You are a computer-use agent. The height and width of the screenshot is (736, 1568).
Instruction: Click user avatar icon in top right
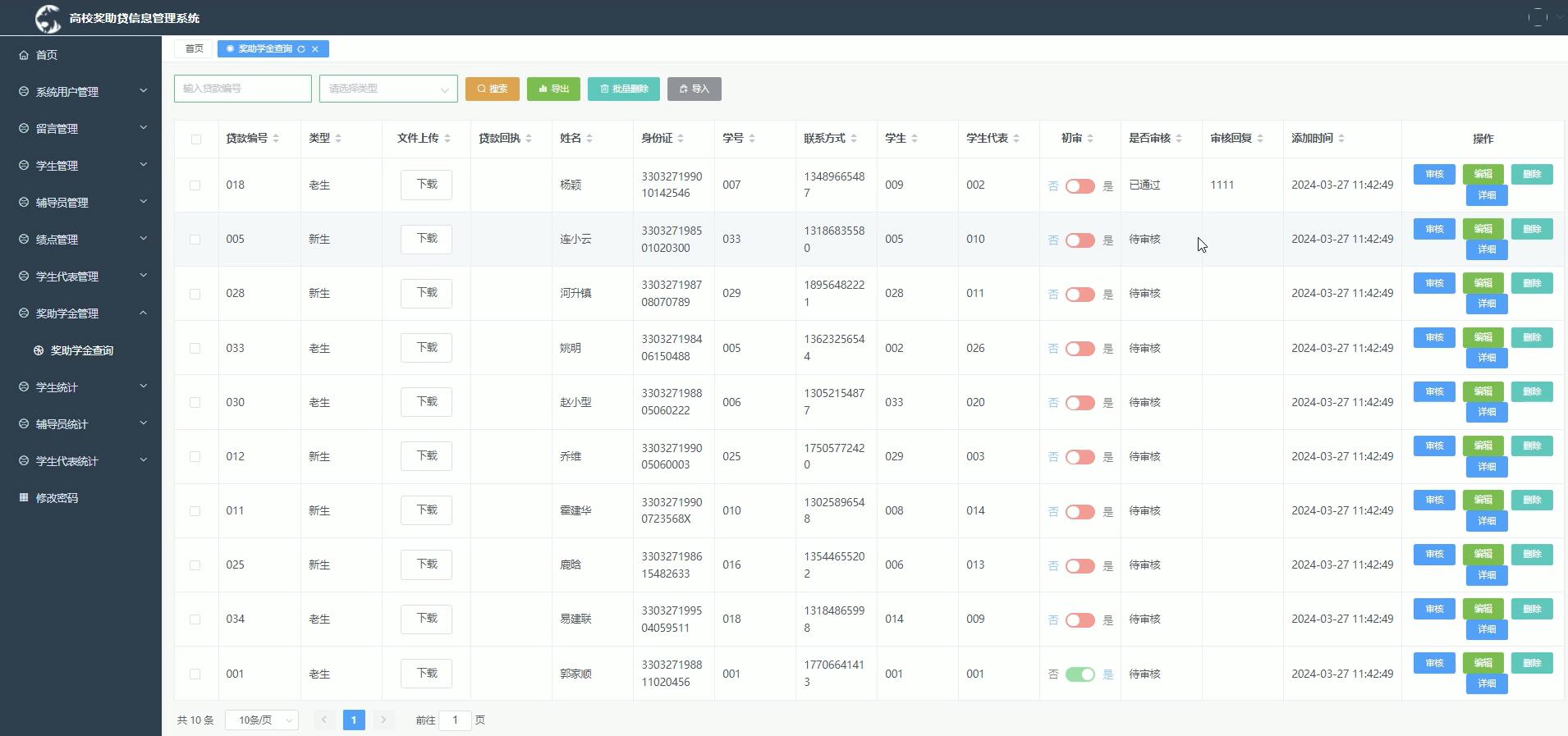point(1538,17)
